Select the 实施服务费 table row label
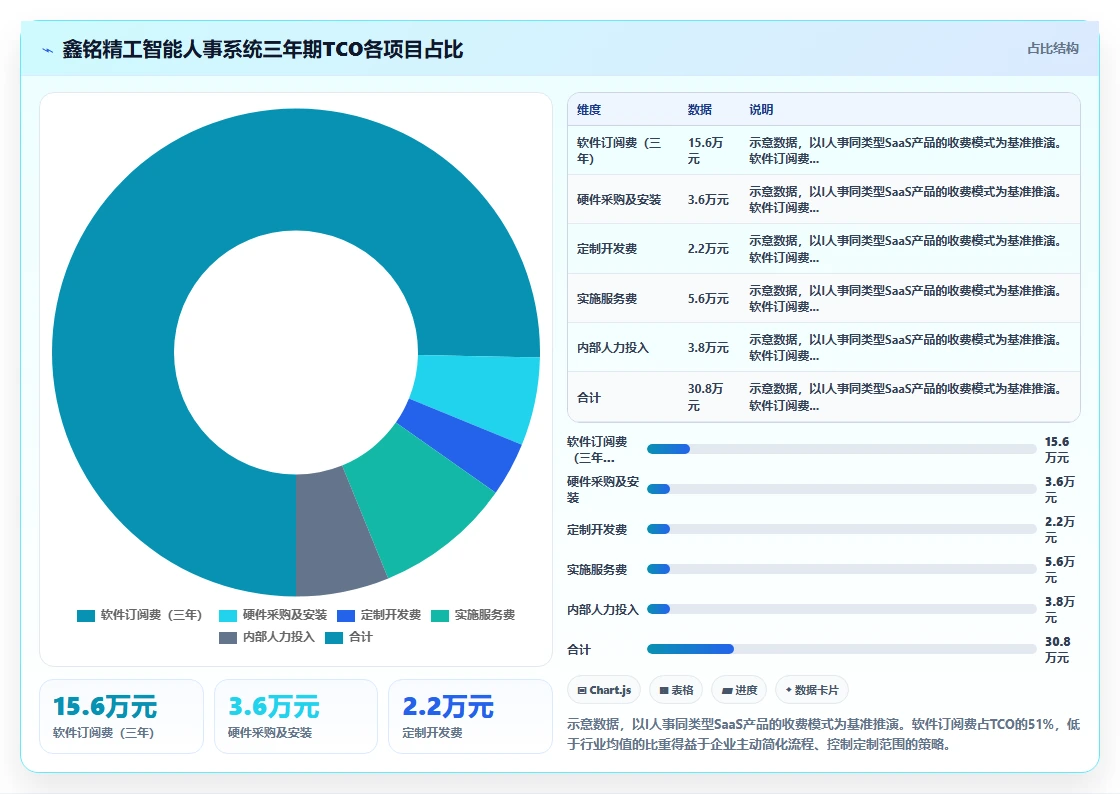 click(x=607, y=298)
